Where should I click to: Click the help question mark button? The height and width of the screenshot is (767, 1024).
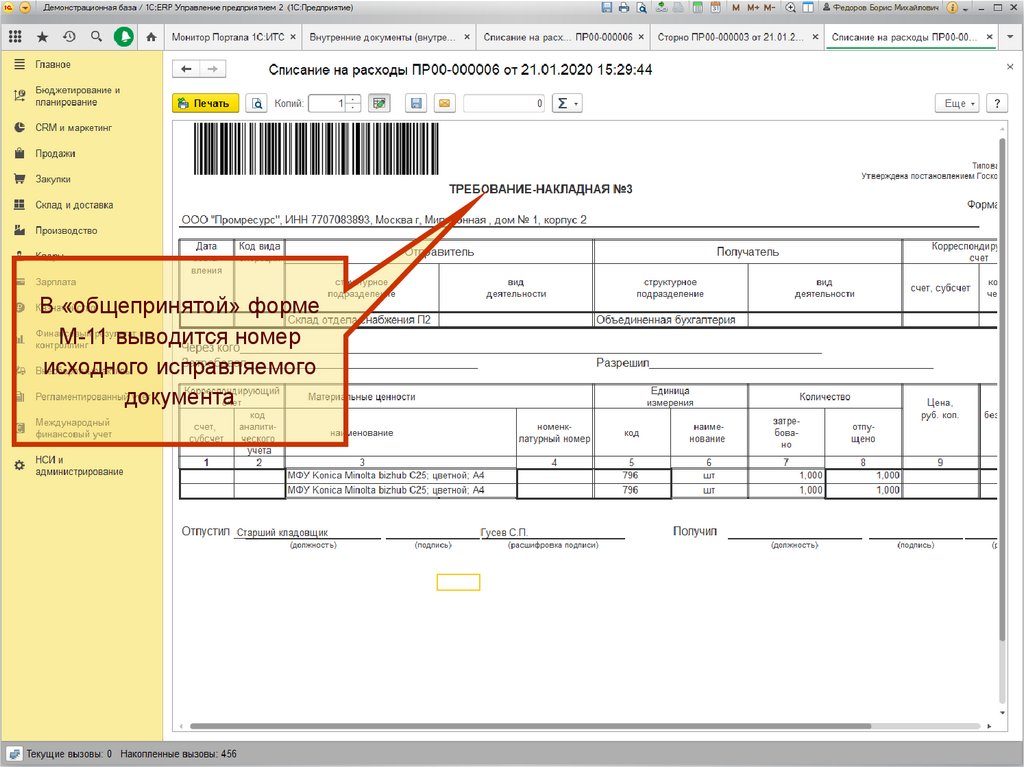(x=996, y=103)
